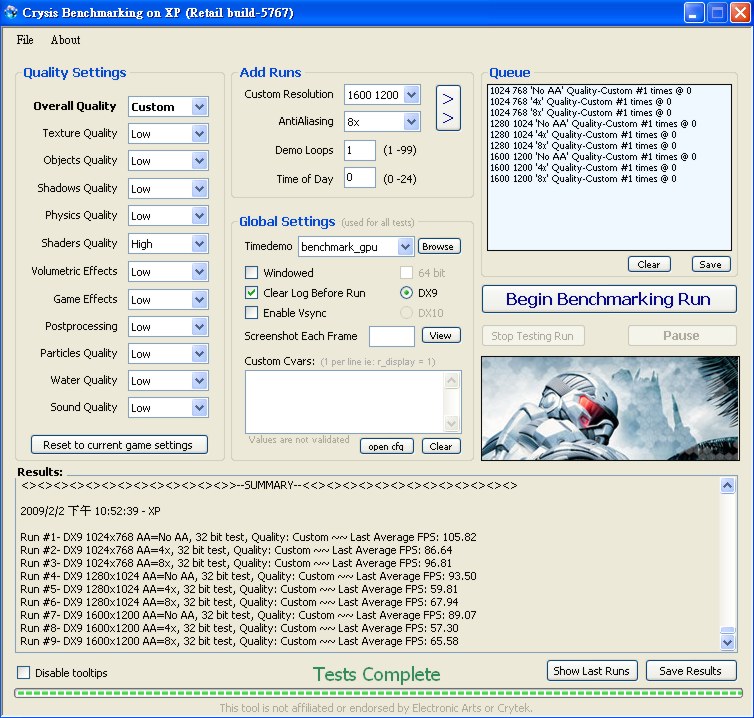Click the Tests Complete status text
This screenshot has width=754, height=718.
pyautogui.click(x=377, y=674)
